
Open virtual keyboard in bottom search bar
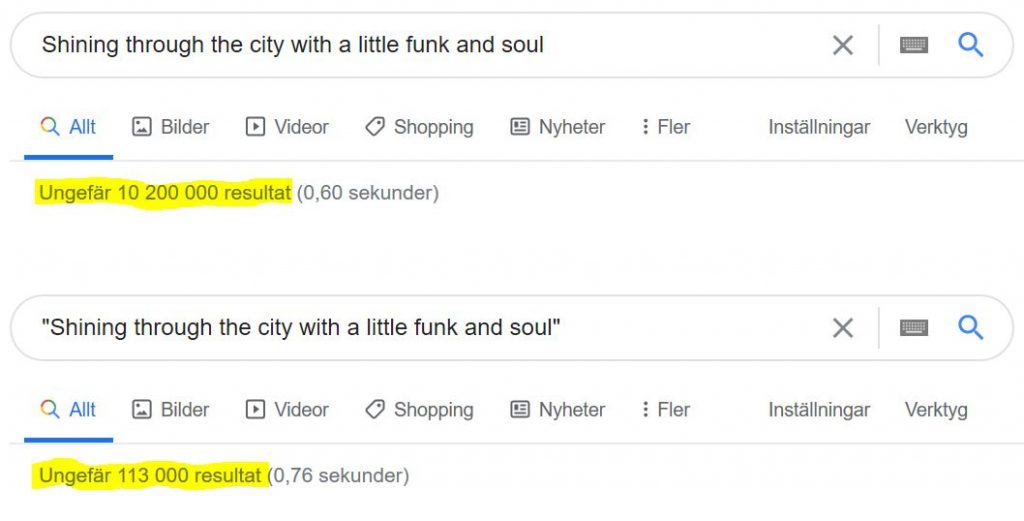pyautogui.click(x=914, y=328)
